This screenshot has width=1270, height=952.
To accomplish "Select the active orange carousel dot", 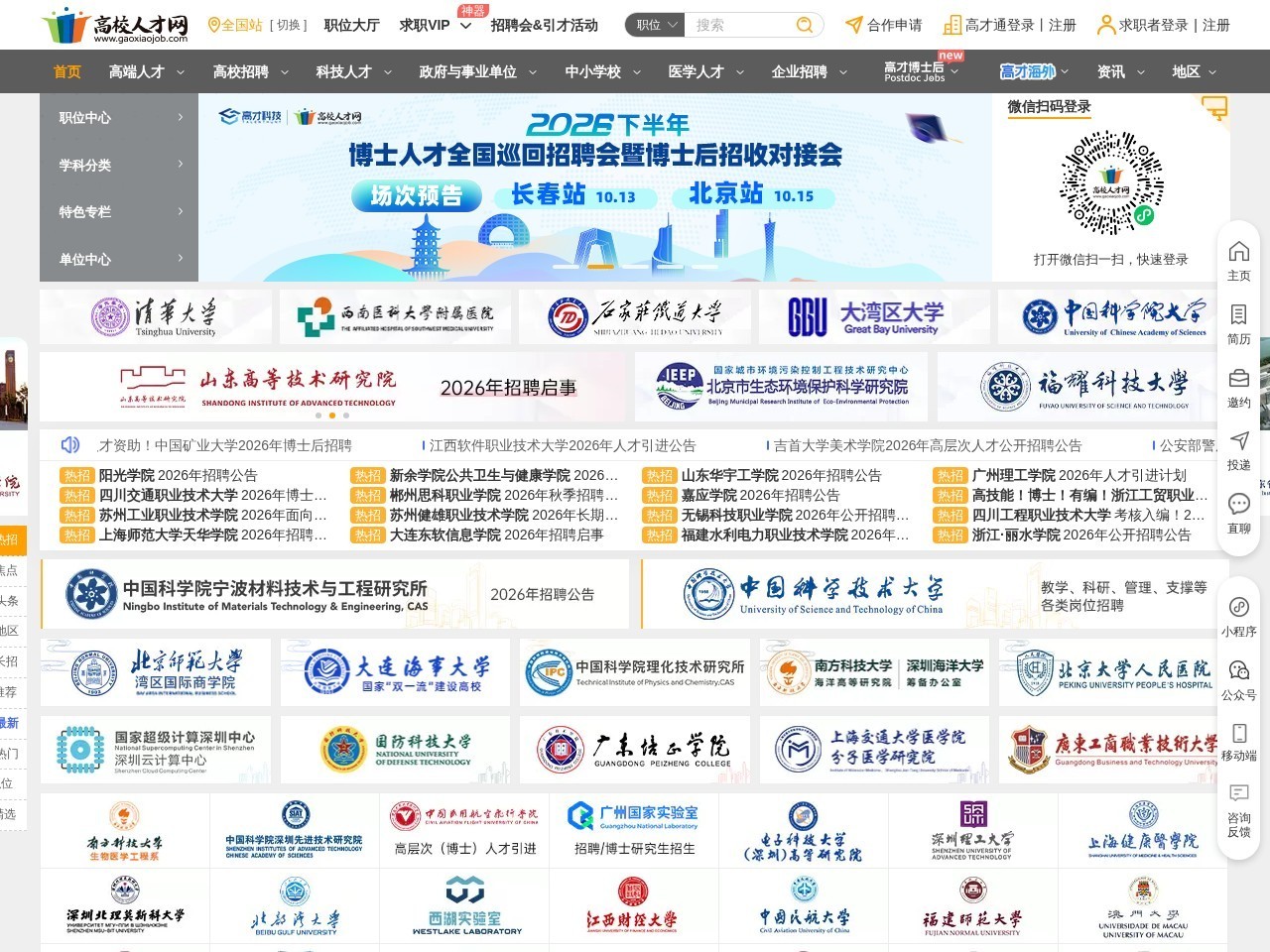I will (331, 416).
